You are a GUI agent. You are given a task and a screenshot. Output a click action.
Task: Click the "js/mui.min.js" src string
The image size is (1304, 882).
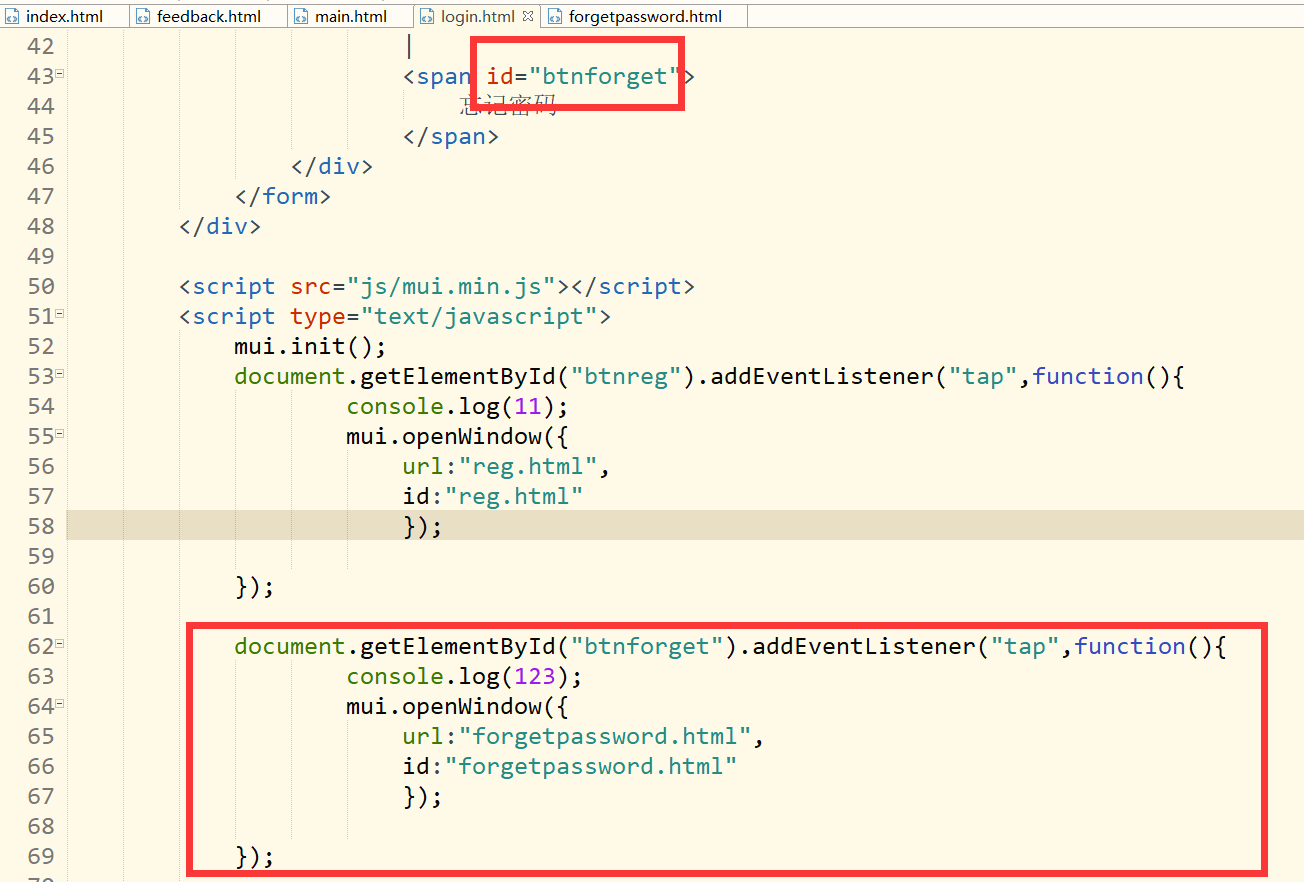pos(451,286)
